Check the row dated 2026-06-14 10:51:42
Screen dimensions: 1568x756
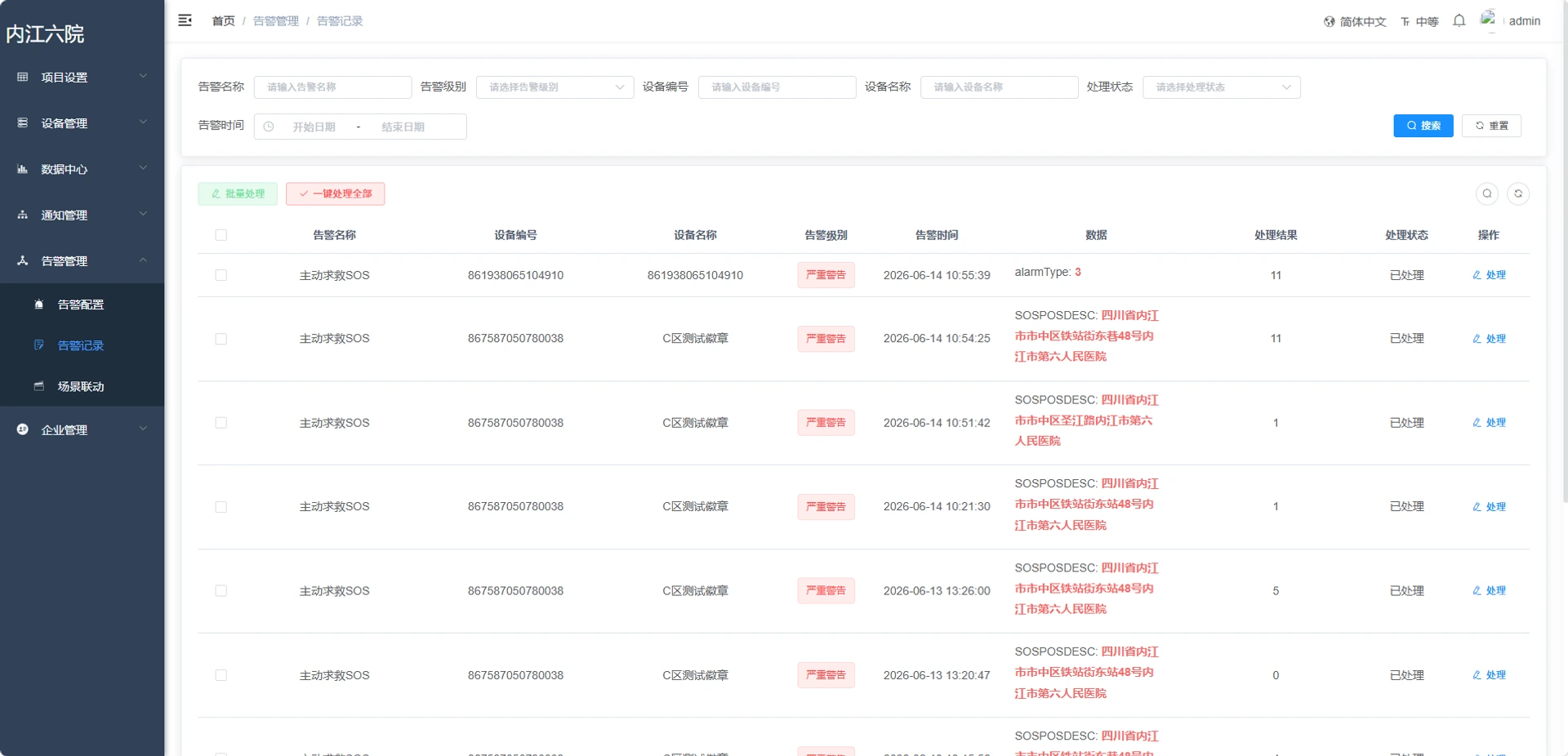click(220, 423)
